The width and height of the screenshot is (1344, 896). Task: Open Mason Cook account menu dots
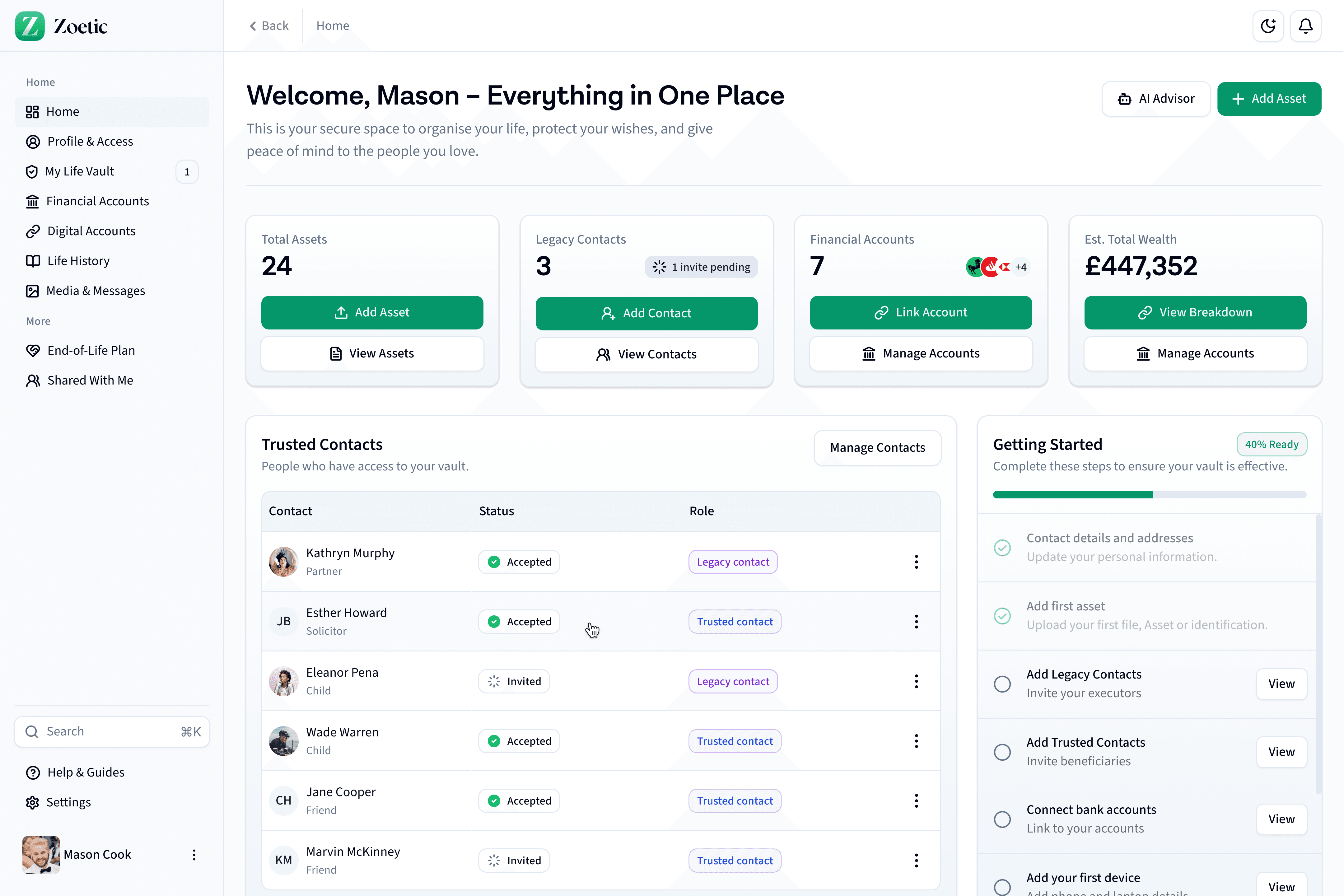(x=194, y=855)
